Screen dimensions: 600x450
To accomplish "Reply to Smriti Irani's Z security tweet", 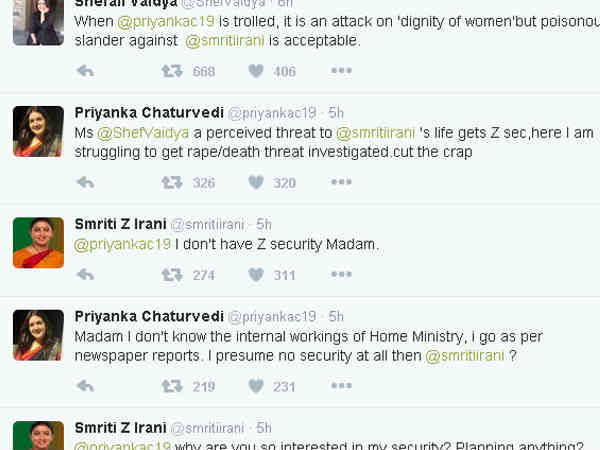I will click(85, 275).
